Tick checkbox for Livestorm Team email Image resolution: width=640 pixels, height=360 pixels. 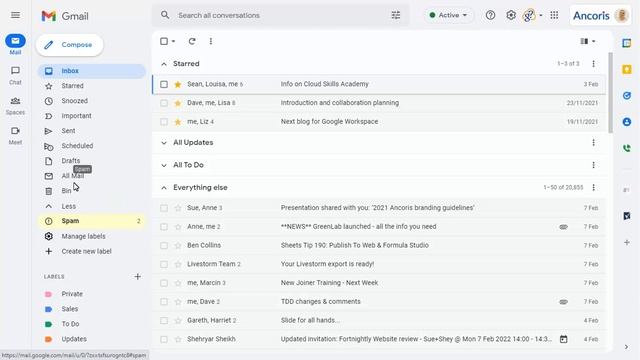pyautogui.click(x=164, y=264)
